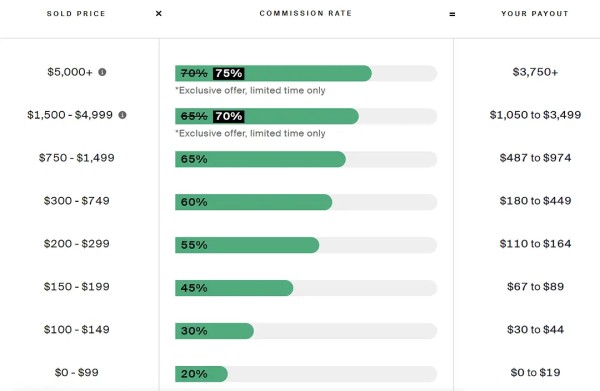The height and width of the screenshot is (391, 600).
Task: Click the 30% commission bar
Action: click(x=306, y=331)
